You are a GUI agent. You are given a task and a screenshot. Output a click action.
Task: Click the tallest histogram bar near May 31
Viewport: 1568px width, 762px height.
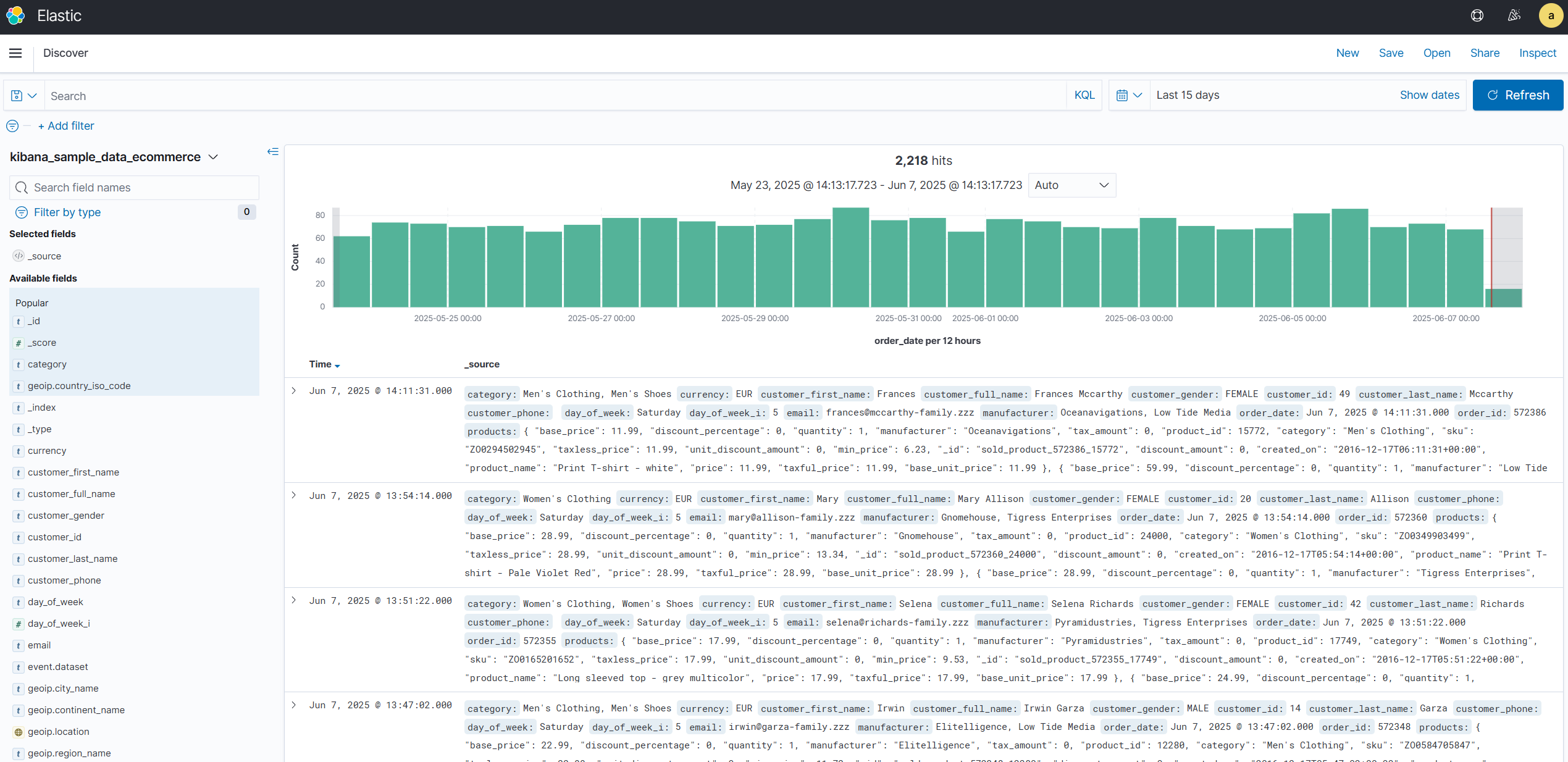[x=850, y=257]
